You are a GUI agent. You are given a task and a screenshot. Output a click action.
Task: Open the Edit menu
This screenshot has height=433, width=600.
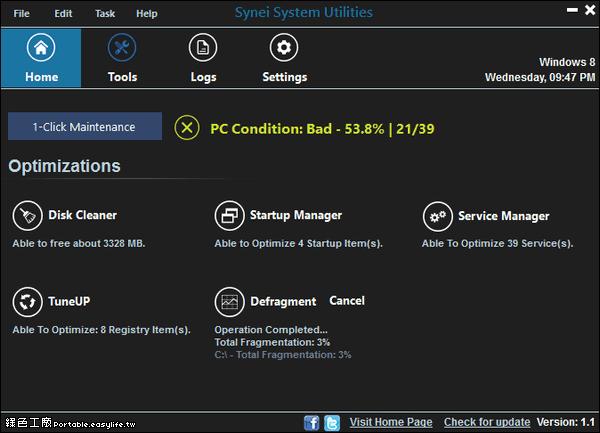[64, 14]
